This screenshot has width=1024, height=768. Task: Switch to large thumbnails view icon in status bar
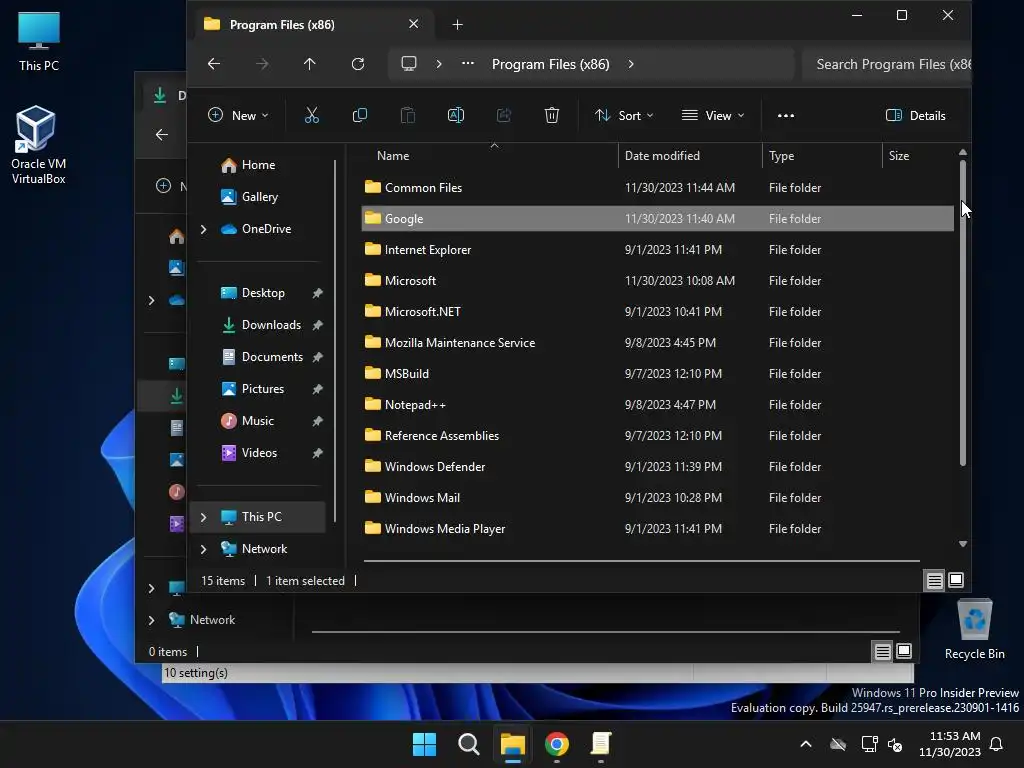tap(956, 580)
